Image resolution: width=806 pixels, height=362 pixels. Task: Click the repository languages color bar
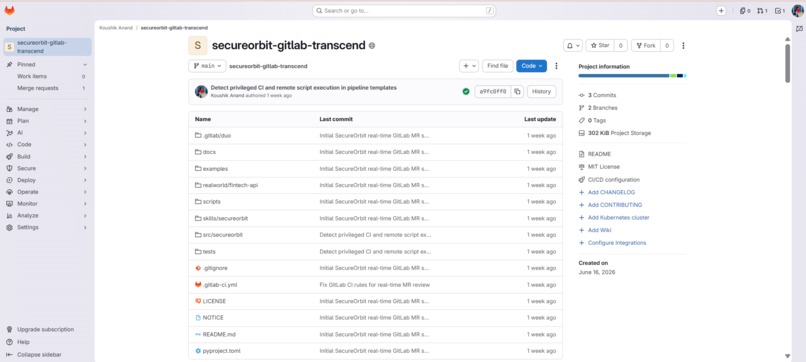tap(632, 76)
